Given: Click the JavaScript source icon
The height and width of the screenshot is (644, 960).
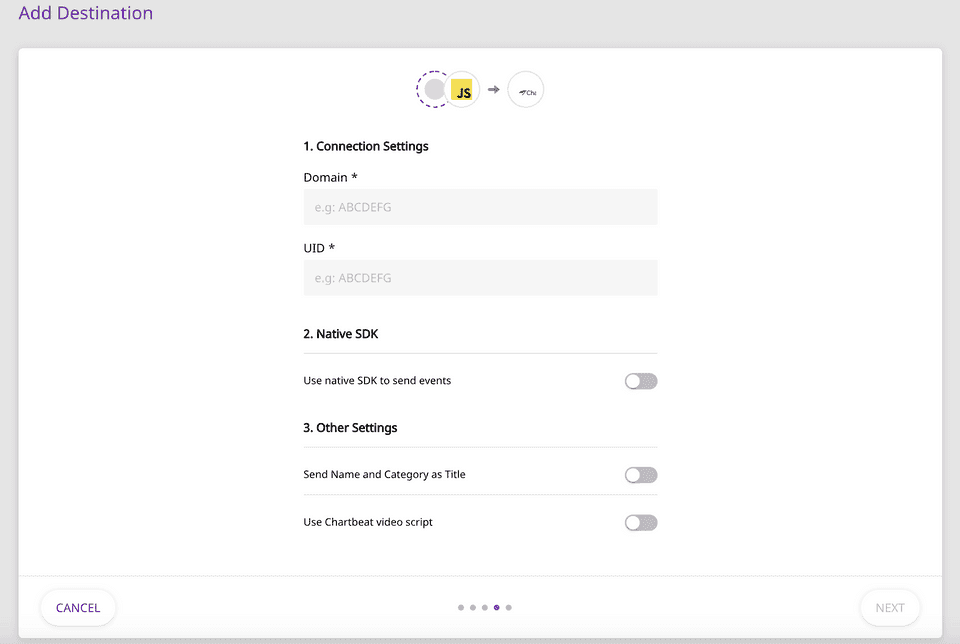Looking at the screenshot, I should point(463,91).
